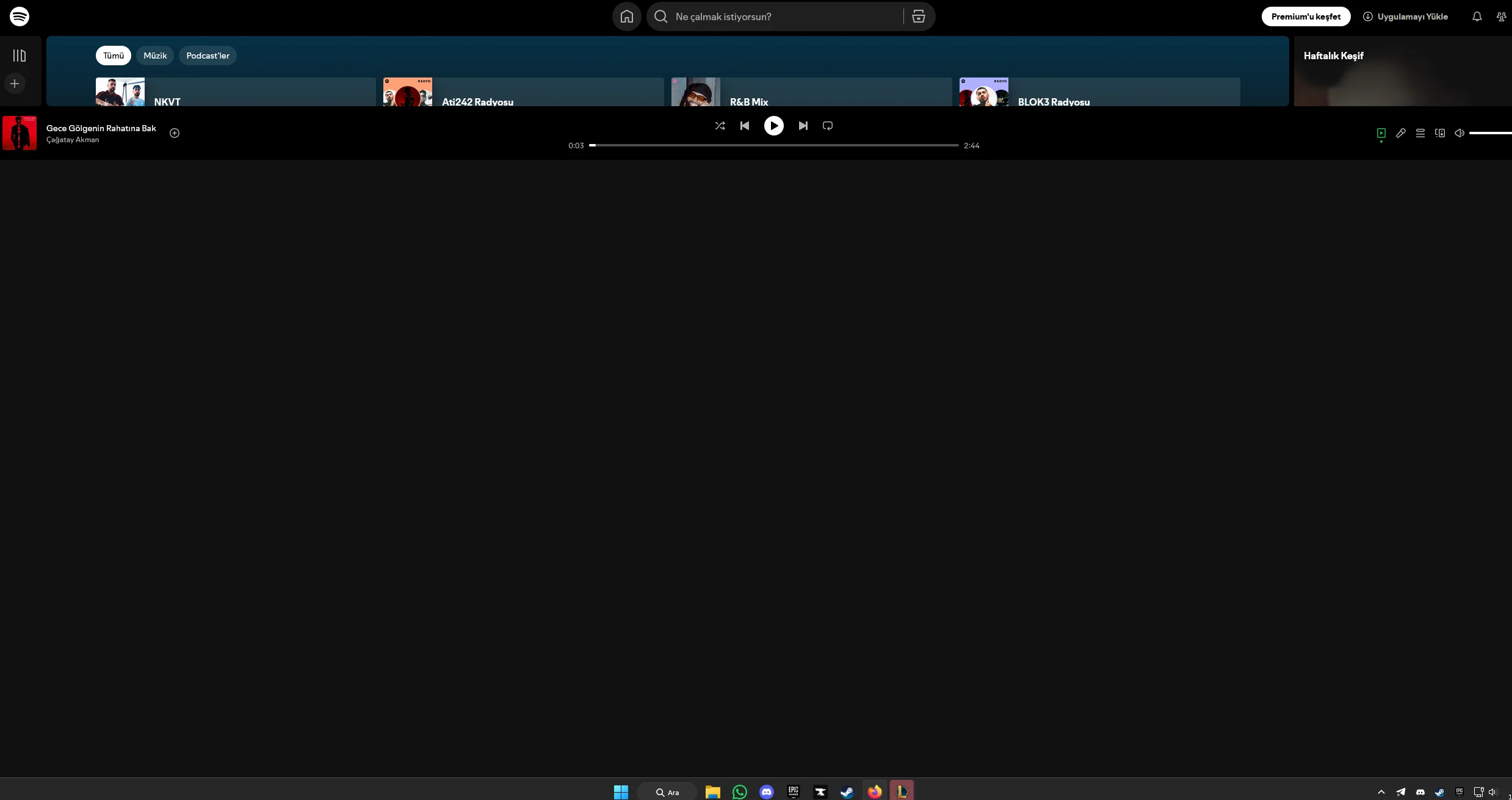
Task: Click the Premium'u keşfet button
Action: [1306, 16]
